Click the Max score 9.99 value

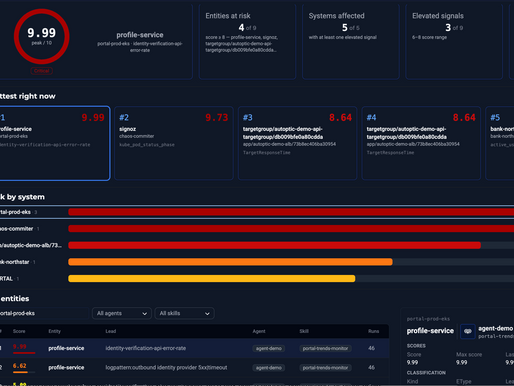click(x=462, y=362)
